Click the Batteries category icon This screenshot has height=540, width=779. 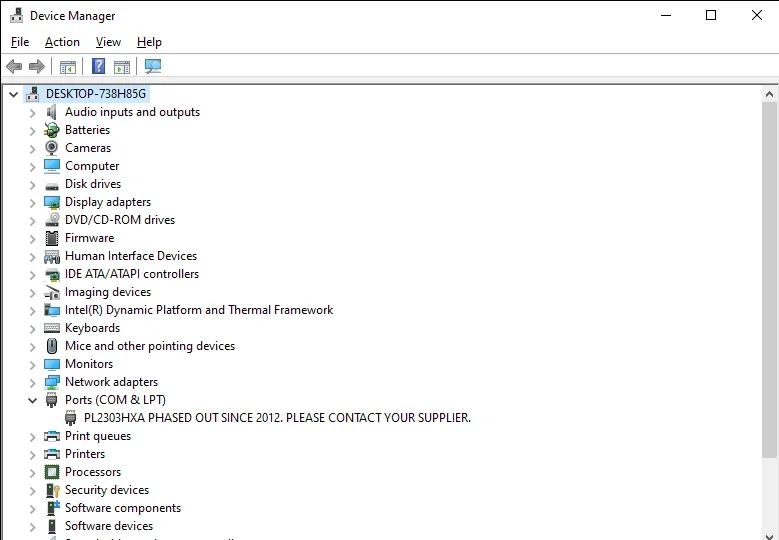(52, 130)
